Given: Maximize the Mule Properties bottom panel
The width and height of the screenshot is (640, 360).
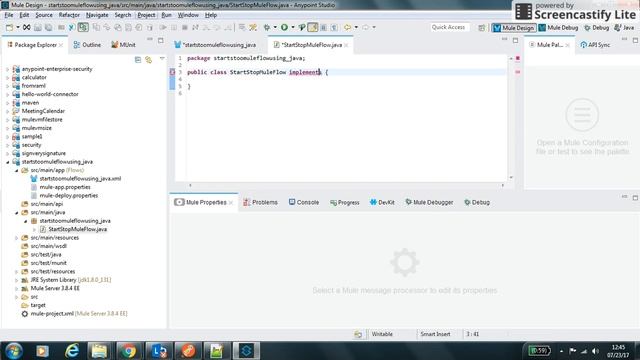Looking at the screenshot, I should (x=635, y=198).
